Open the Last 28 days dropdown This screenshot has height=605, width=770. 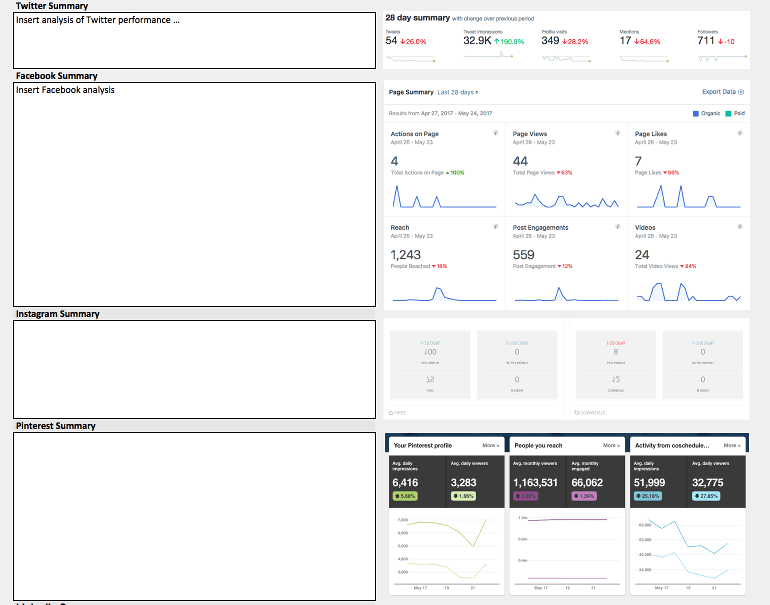[458, 92]
